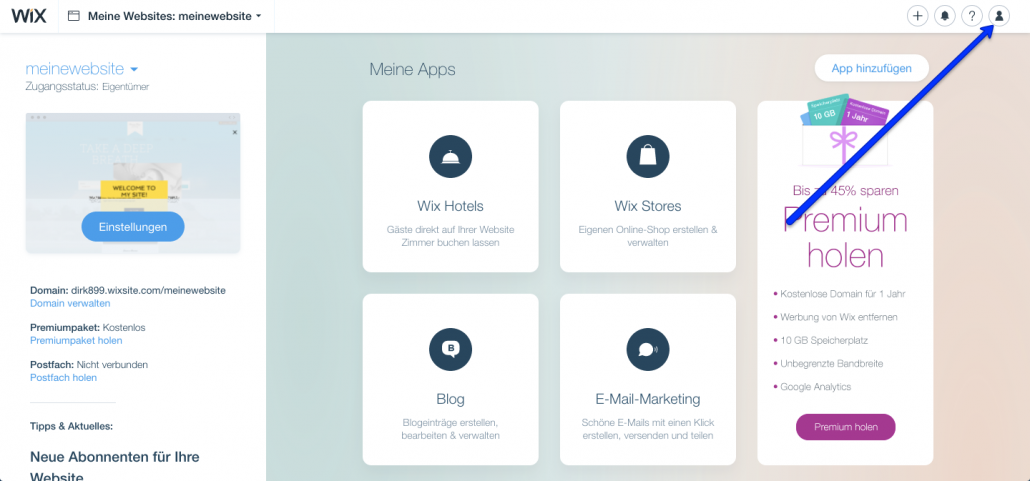Click the gift box premium illustration
1030x481 pixels.
(845, 130)
